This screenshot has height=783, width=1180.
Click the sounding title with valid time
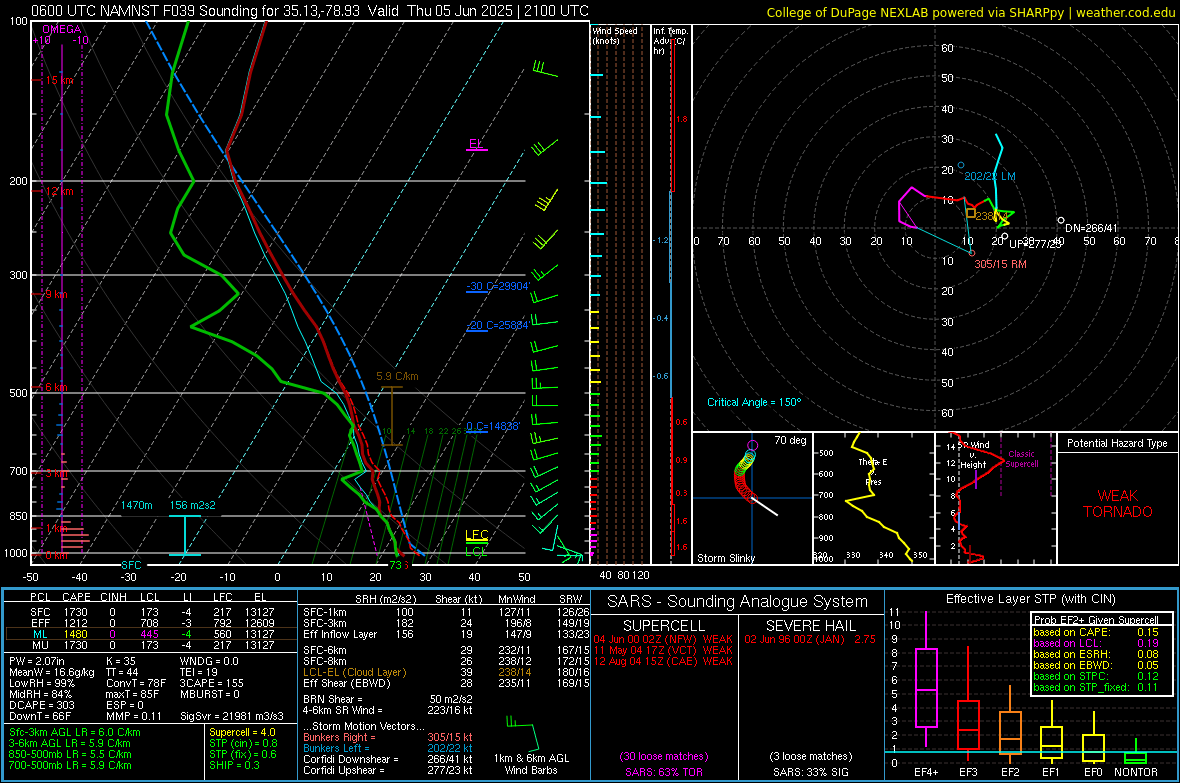click(x=309, y=11)
